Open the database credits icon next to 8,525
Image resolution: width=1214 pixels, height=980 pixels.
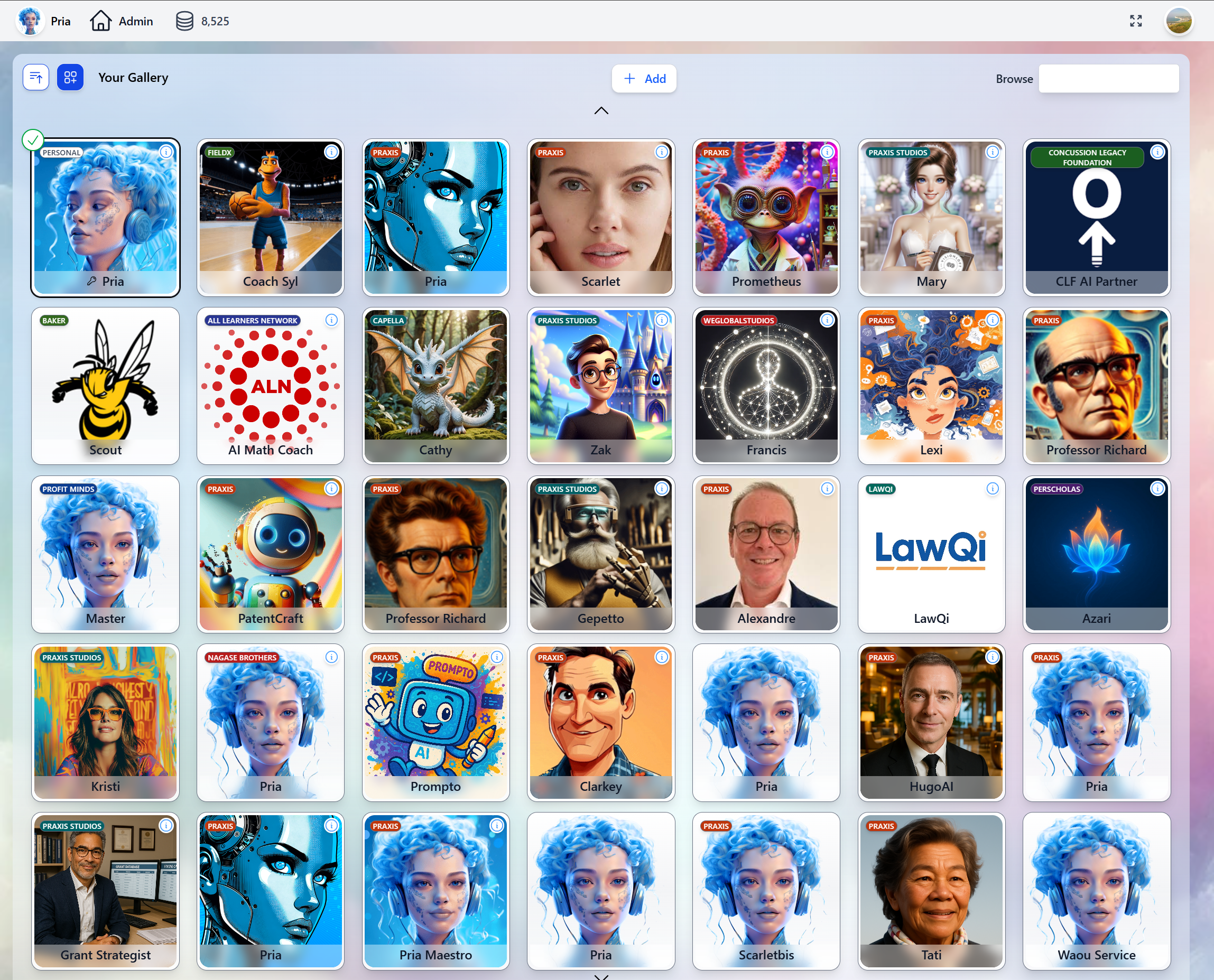pyautogui.click(x=184, y=21)
